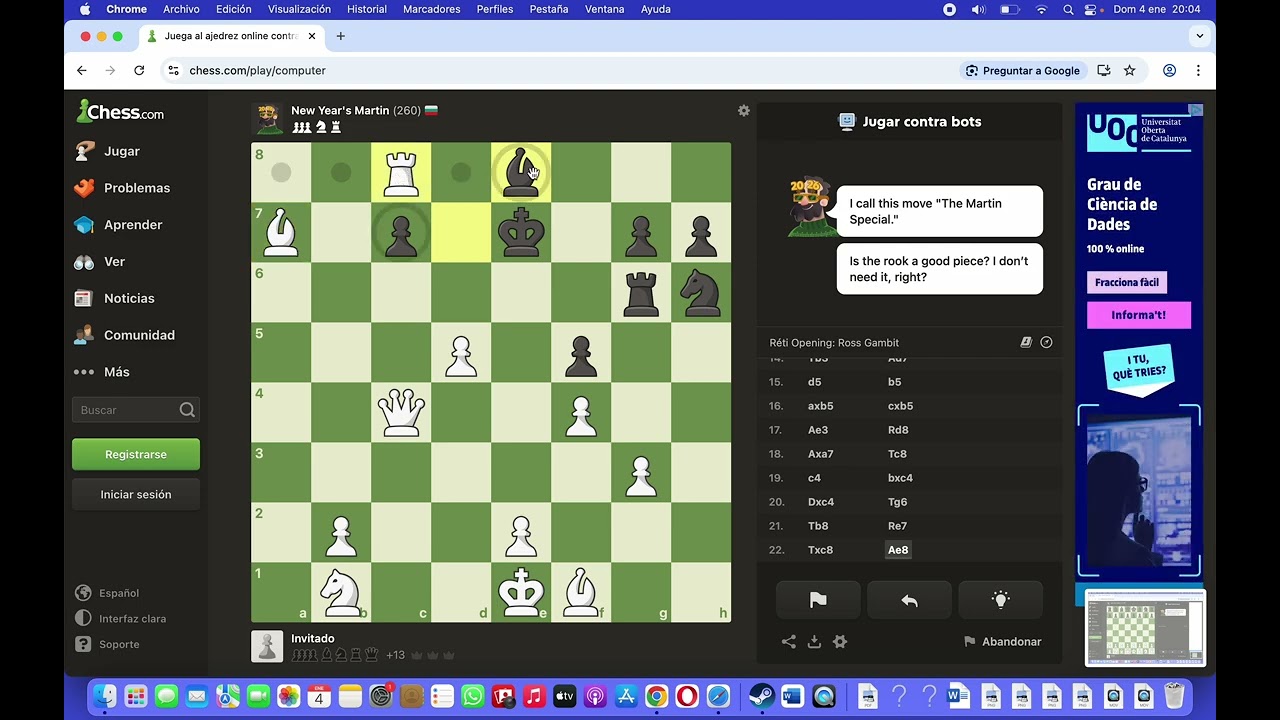Open New Year's Martin bot avatar
Viewport: 1280px width, 720px height.
[x=268, y=119]
